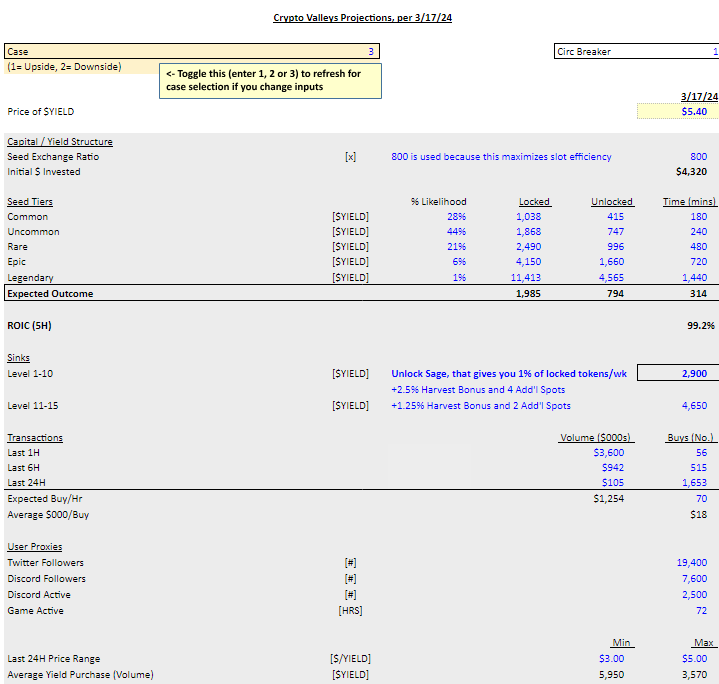
Task: Click the Unlock Sage note text
Action: (x=509, y=374)
